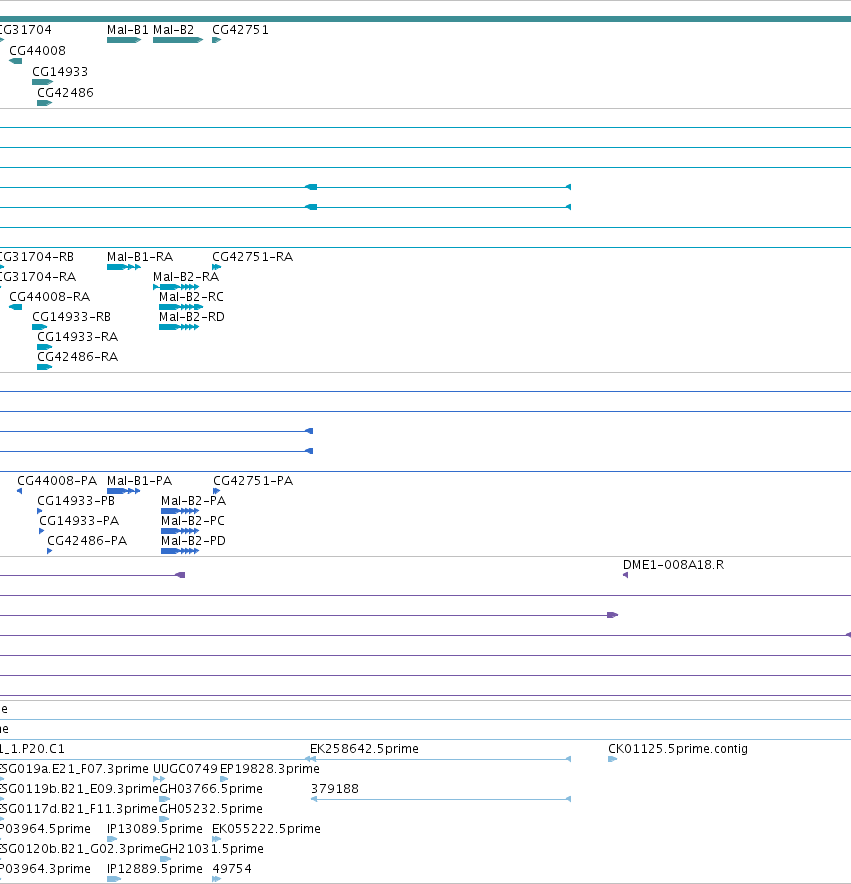Open the CG14933-RA transcript label
This screenshot has width=851, height=884.
(x=78, y=337)
